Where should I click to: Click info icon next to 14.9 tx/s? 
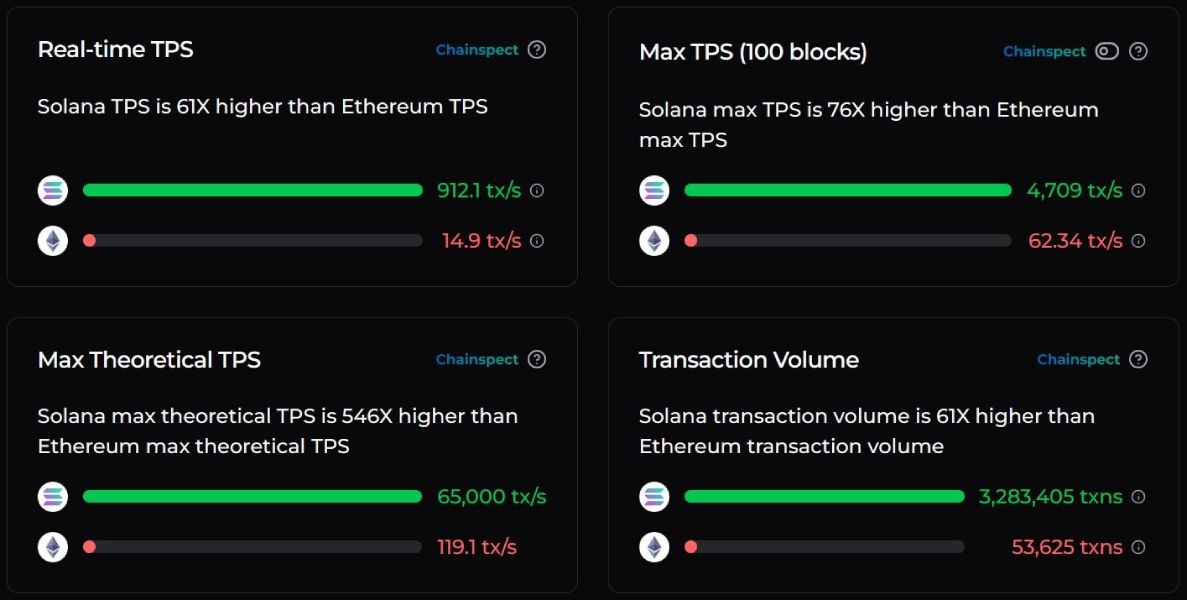point(537,240)
